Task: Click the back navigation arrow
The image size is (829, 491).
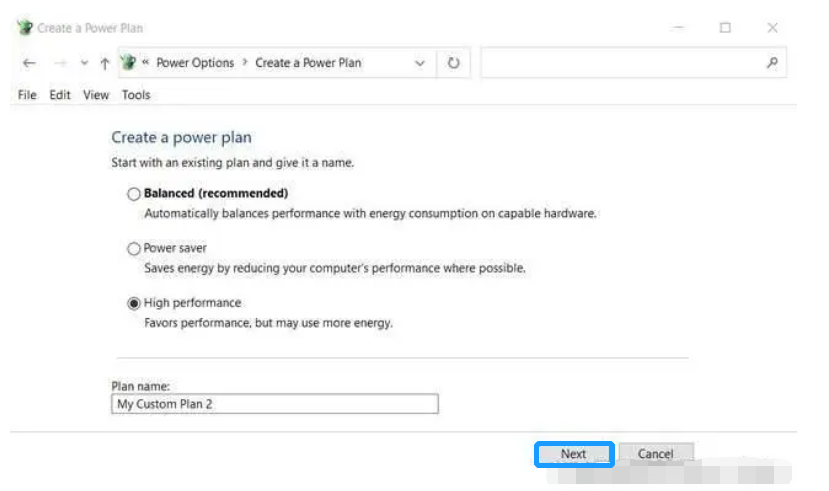Action: tap(29, 63)
